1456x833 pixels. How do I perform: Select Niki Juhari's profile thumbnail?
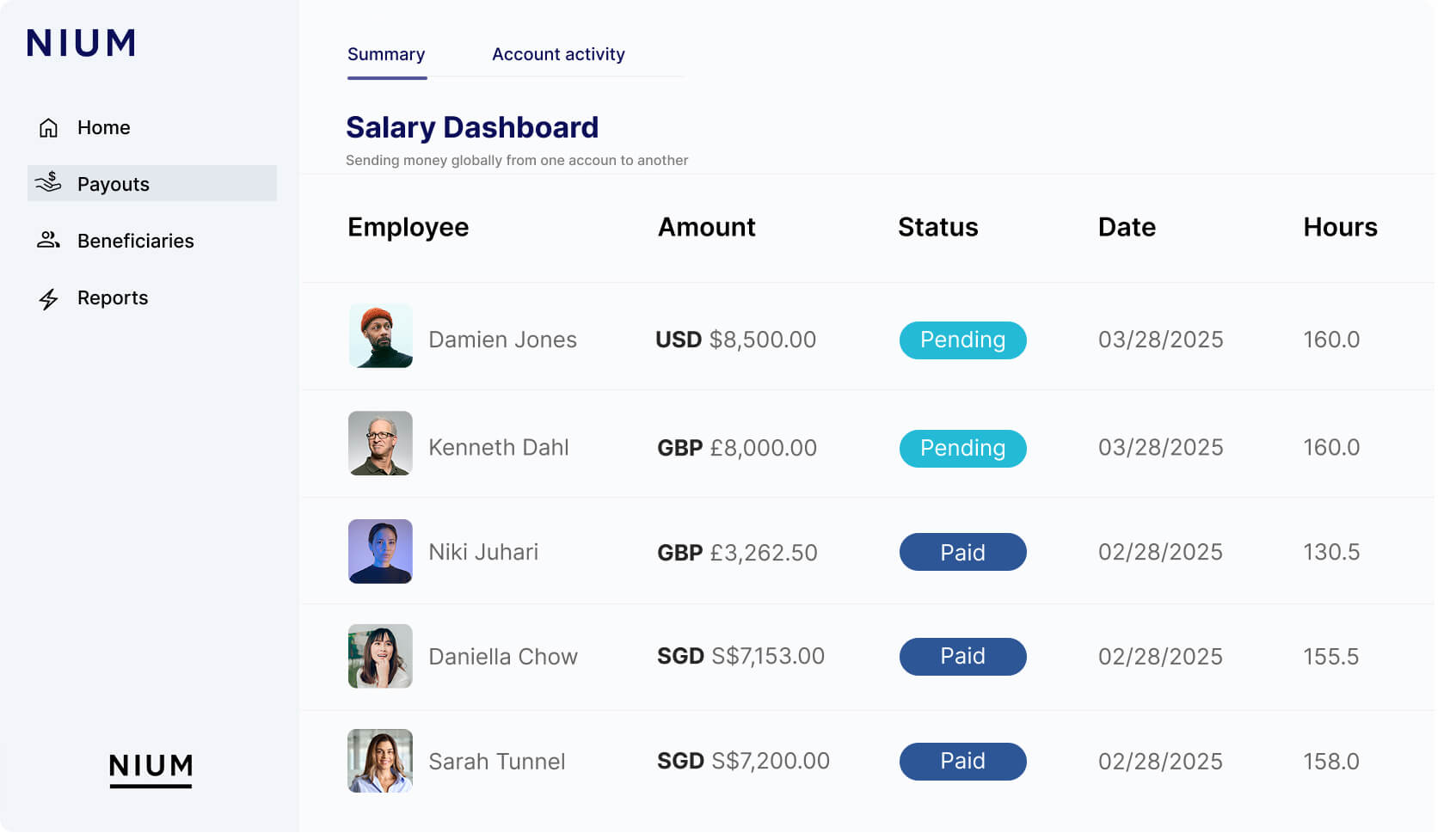[380, 551]
